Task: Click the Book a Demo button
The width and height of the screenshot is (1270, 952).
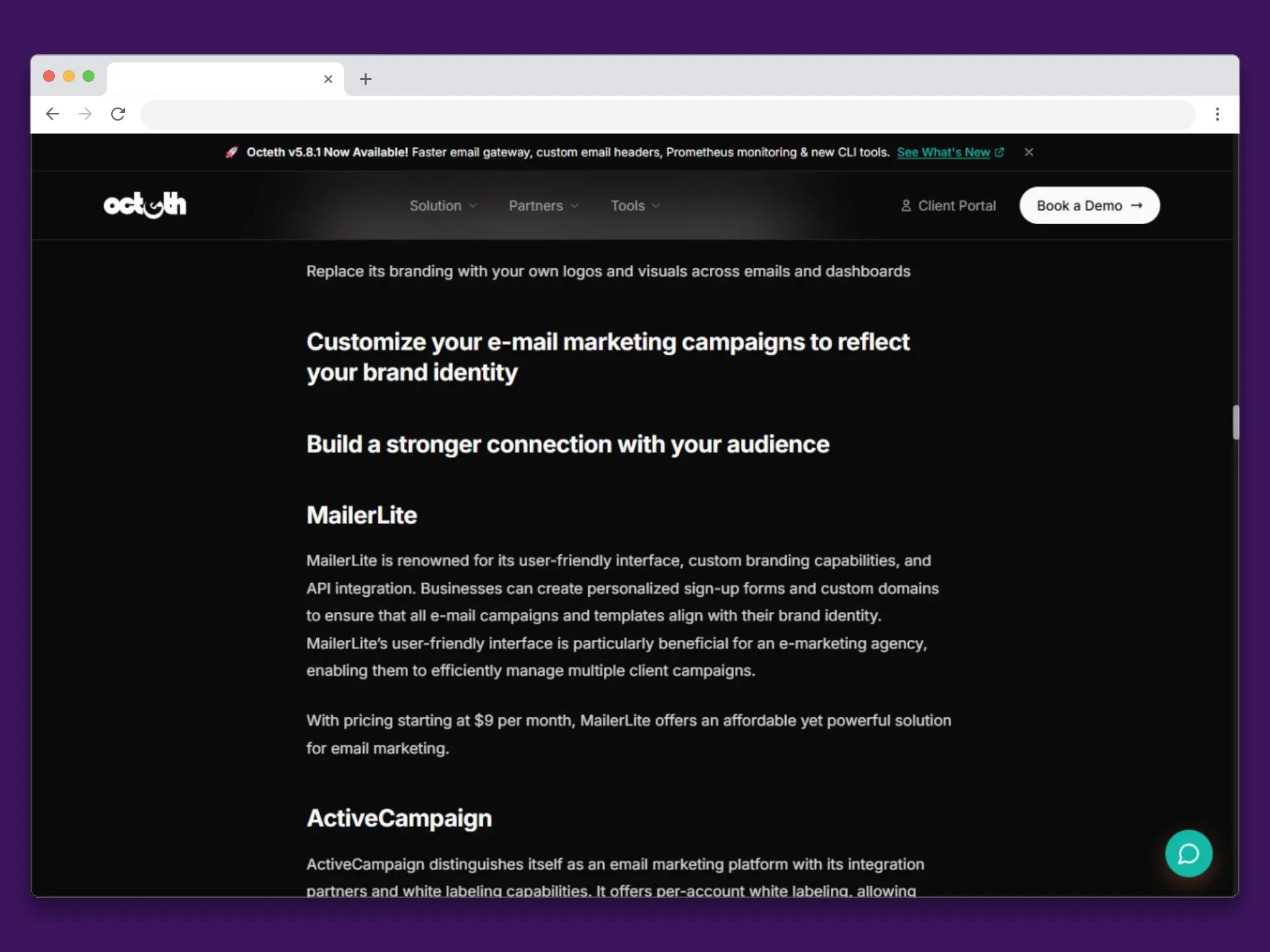Action: pos(1089,206)
